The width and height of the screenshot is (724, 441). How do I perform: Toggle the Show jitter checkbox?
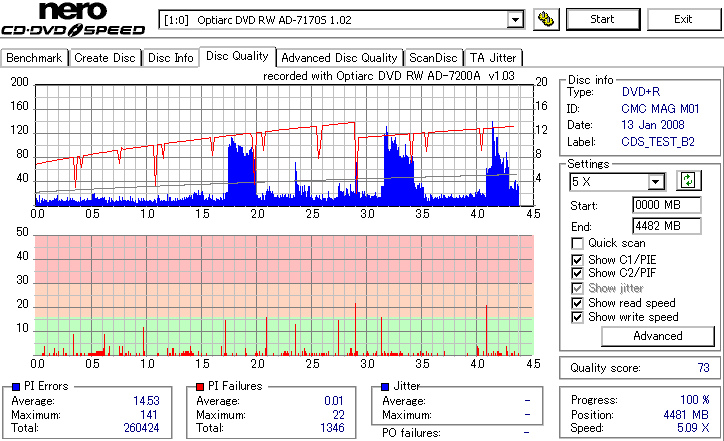[577, 288]
